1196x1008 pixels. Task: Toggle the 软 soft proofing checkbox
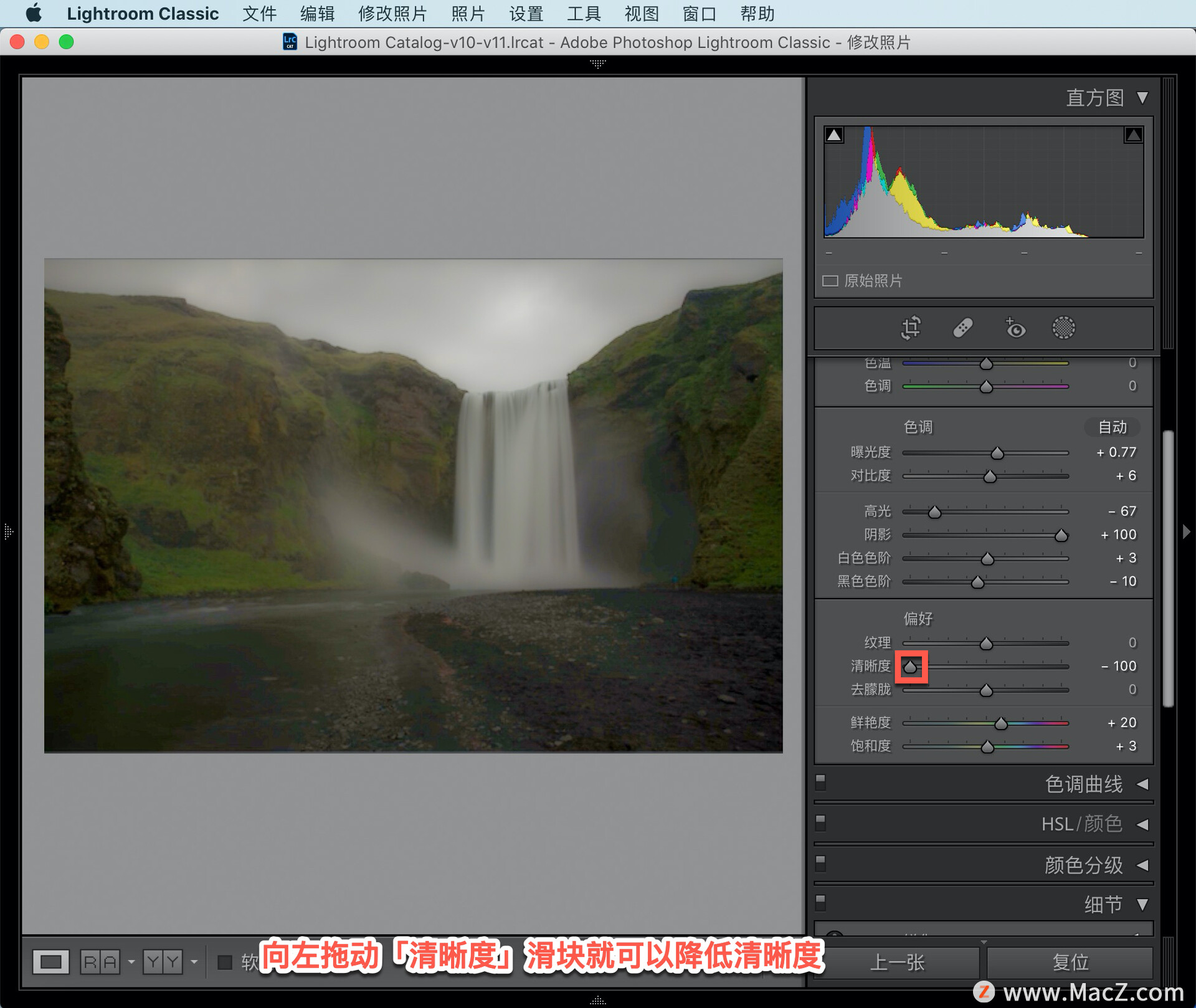(x=224, y=962)
